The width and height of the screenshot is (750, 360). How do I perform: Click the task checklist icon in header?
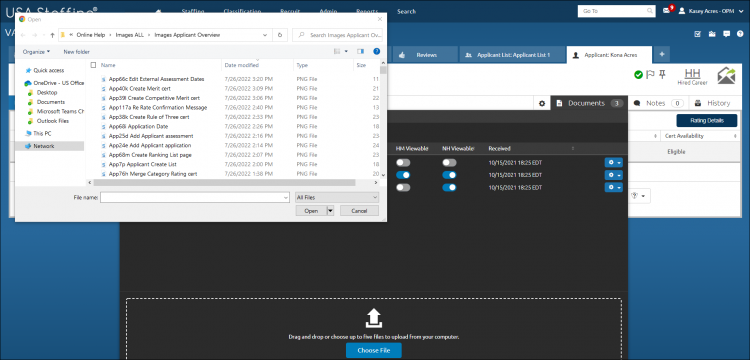click(697, 34)
